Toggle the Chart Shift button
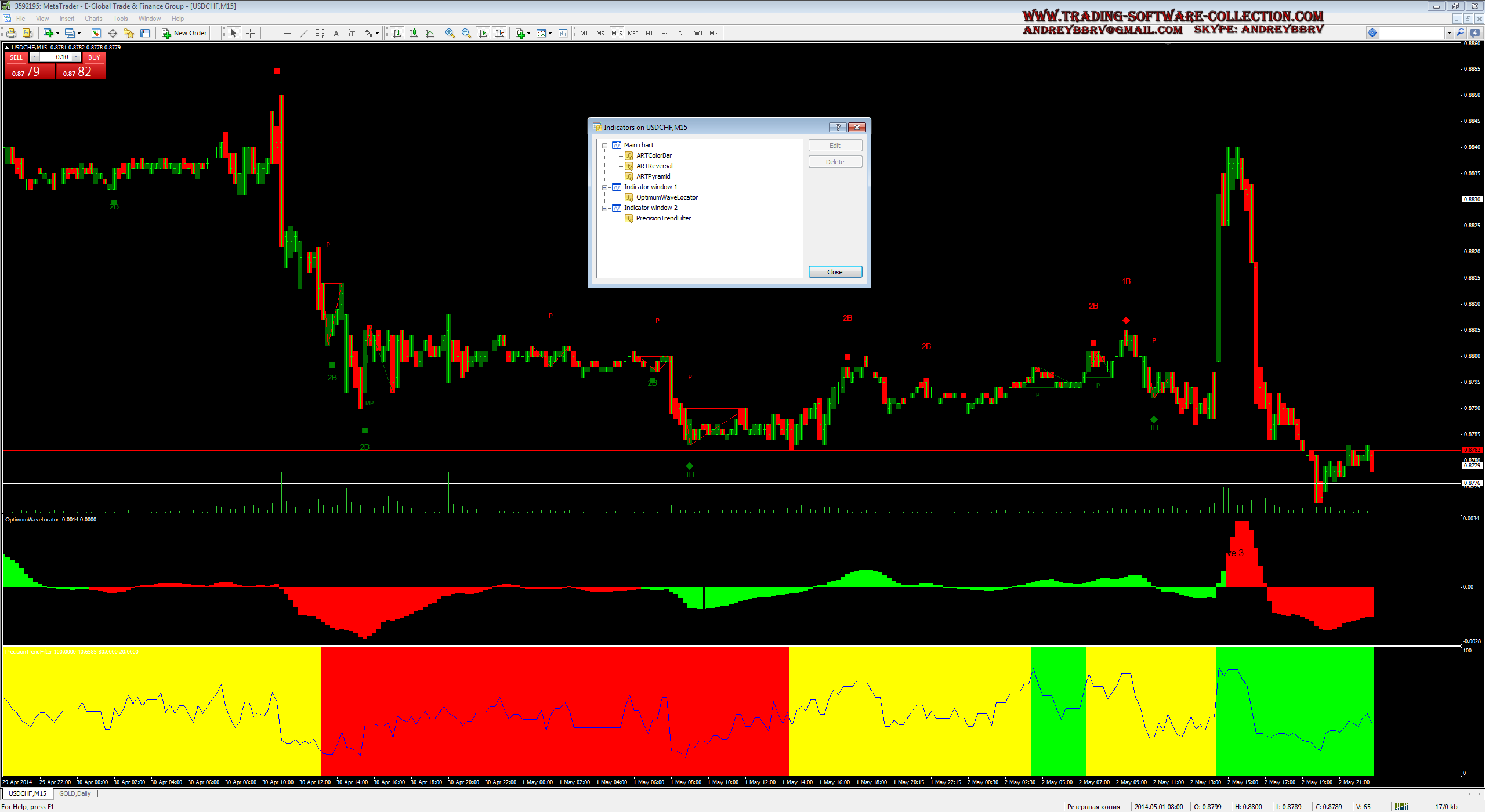 (x=499, y=33)
